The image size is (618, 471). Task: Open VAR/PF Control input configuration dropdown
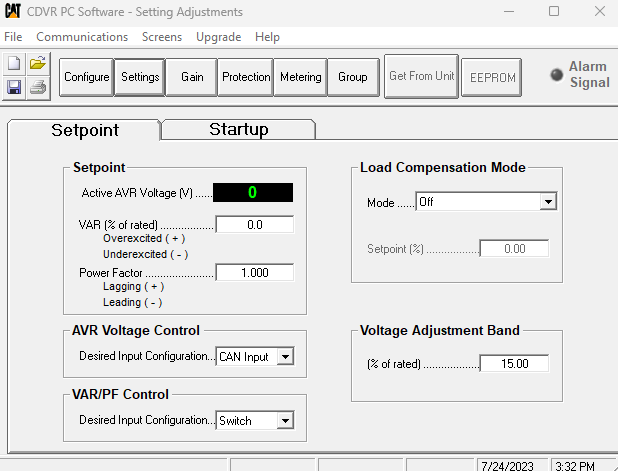click(x=285, y=421)
